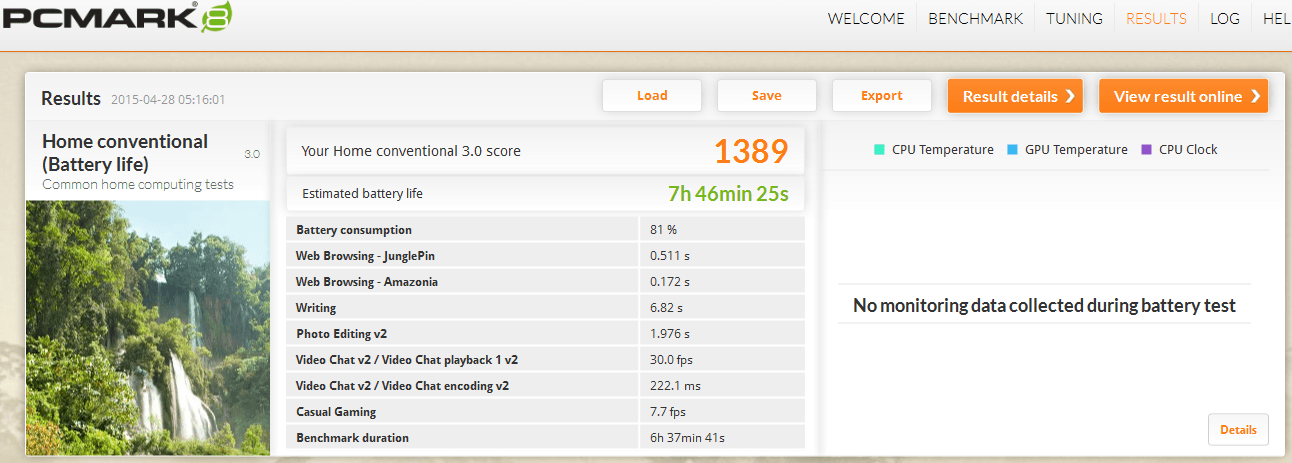Click the Export button

click(x=882, y=96)
